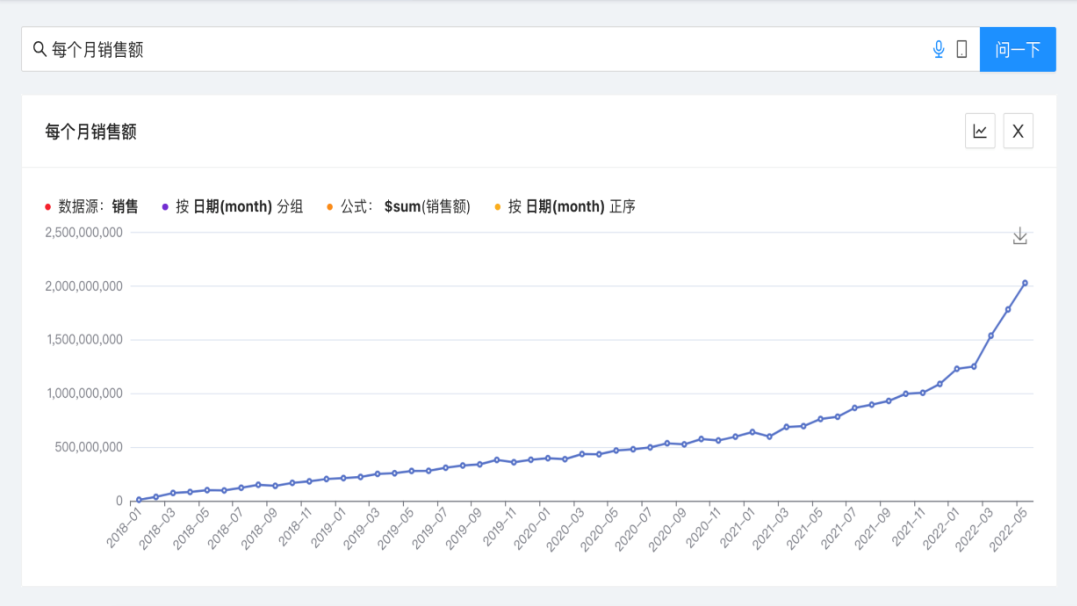Click the 2021-01 x-axis label
Viewport: 1077px width, 606px height.
[737, 528]
